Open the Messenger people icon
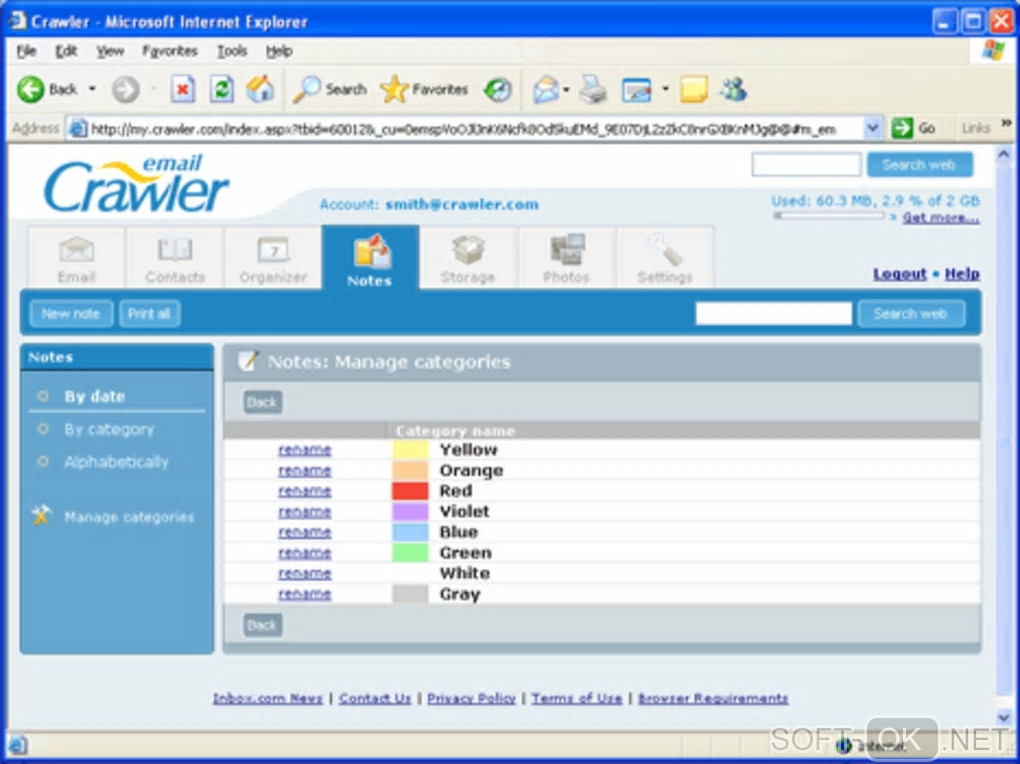The height and width of the screenshot is (764, 1020). 734,90
